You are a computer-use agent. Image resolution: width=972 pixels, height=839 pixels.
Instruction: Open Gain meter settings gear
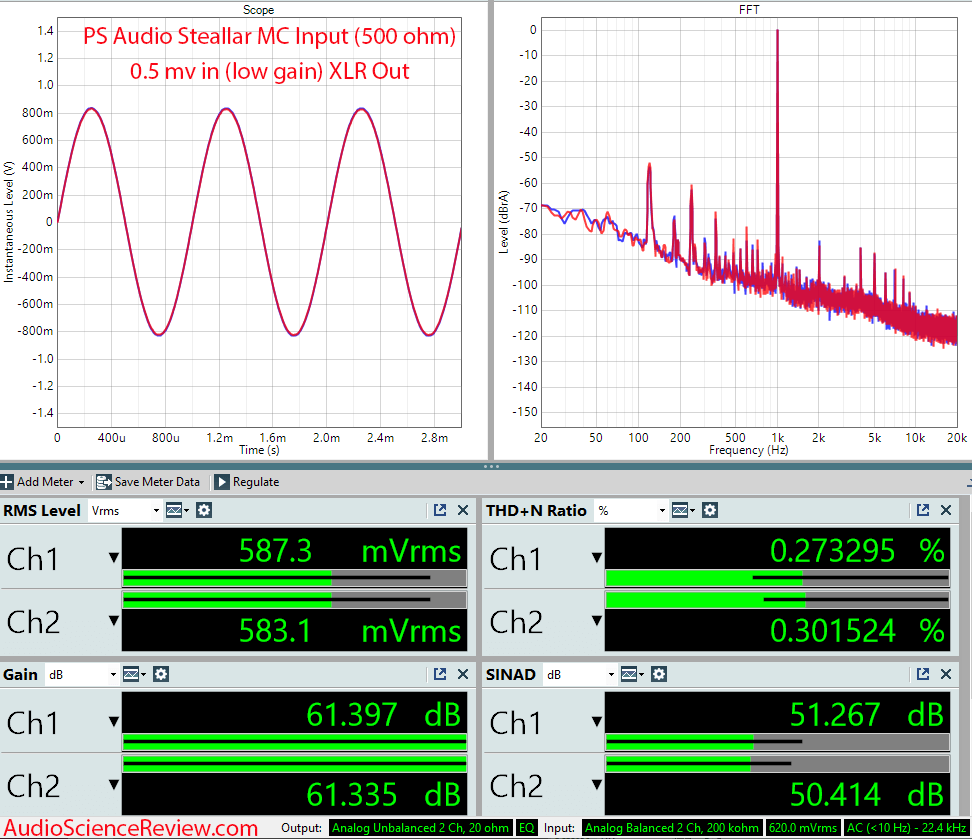161,674
